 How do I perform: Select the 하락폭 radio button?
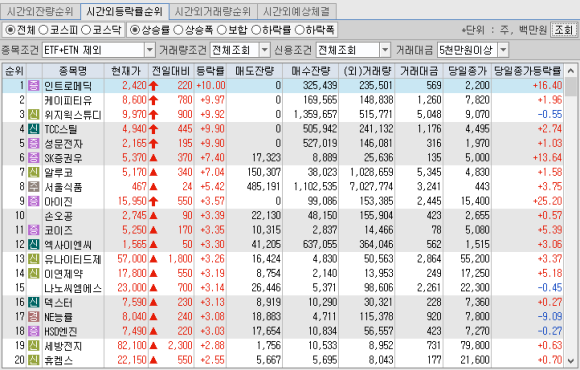[299, 30]
